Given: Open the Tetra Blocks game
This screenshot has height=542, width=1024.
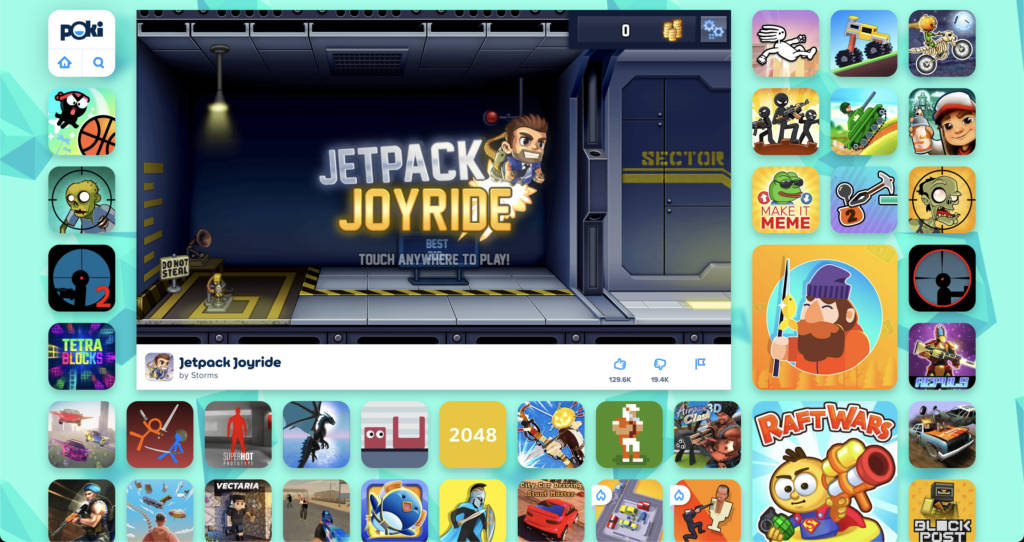Looking at the screenshot, I should [82, 357].
